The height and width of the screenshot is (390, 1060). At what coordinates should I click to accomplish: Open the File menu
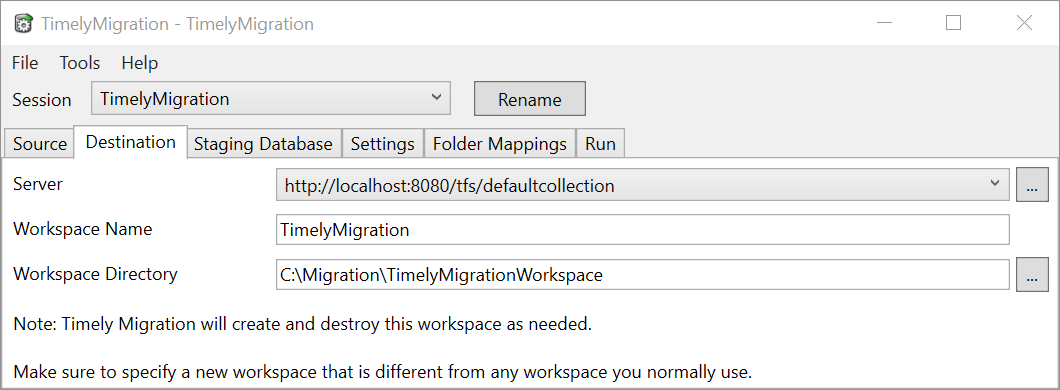[25, 63]
